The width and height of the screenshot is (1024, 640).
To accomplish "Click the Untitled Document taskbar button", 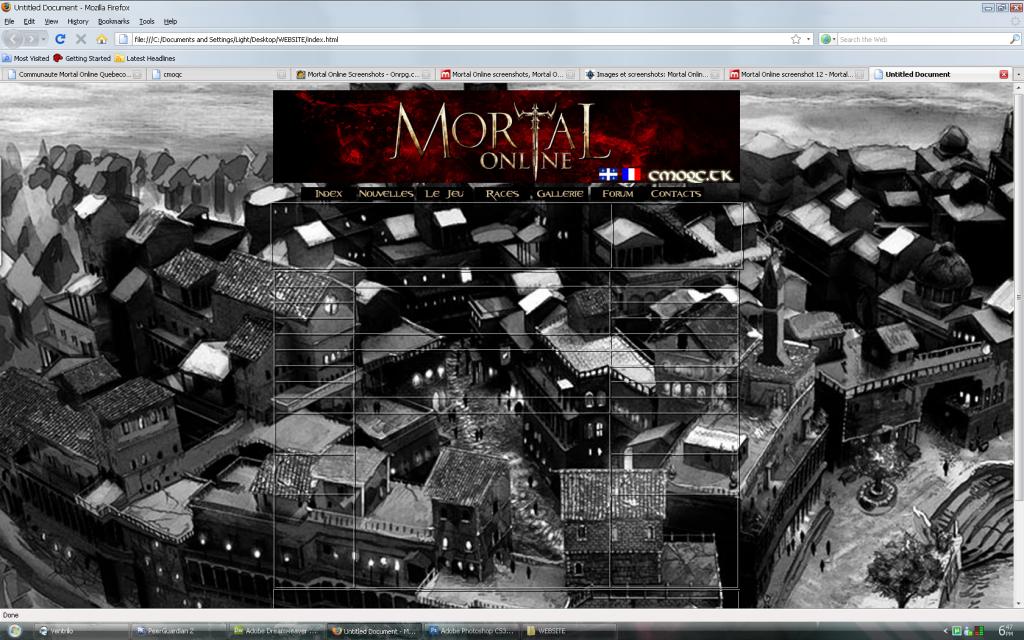I will (x=372, y=631).
